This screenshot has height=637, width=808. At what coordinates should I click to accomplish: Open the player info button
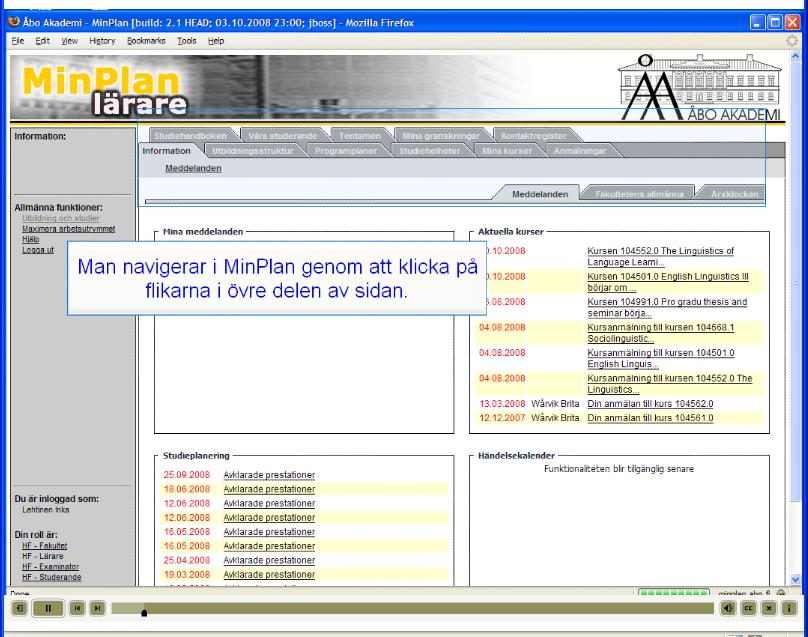[788, 609]
